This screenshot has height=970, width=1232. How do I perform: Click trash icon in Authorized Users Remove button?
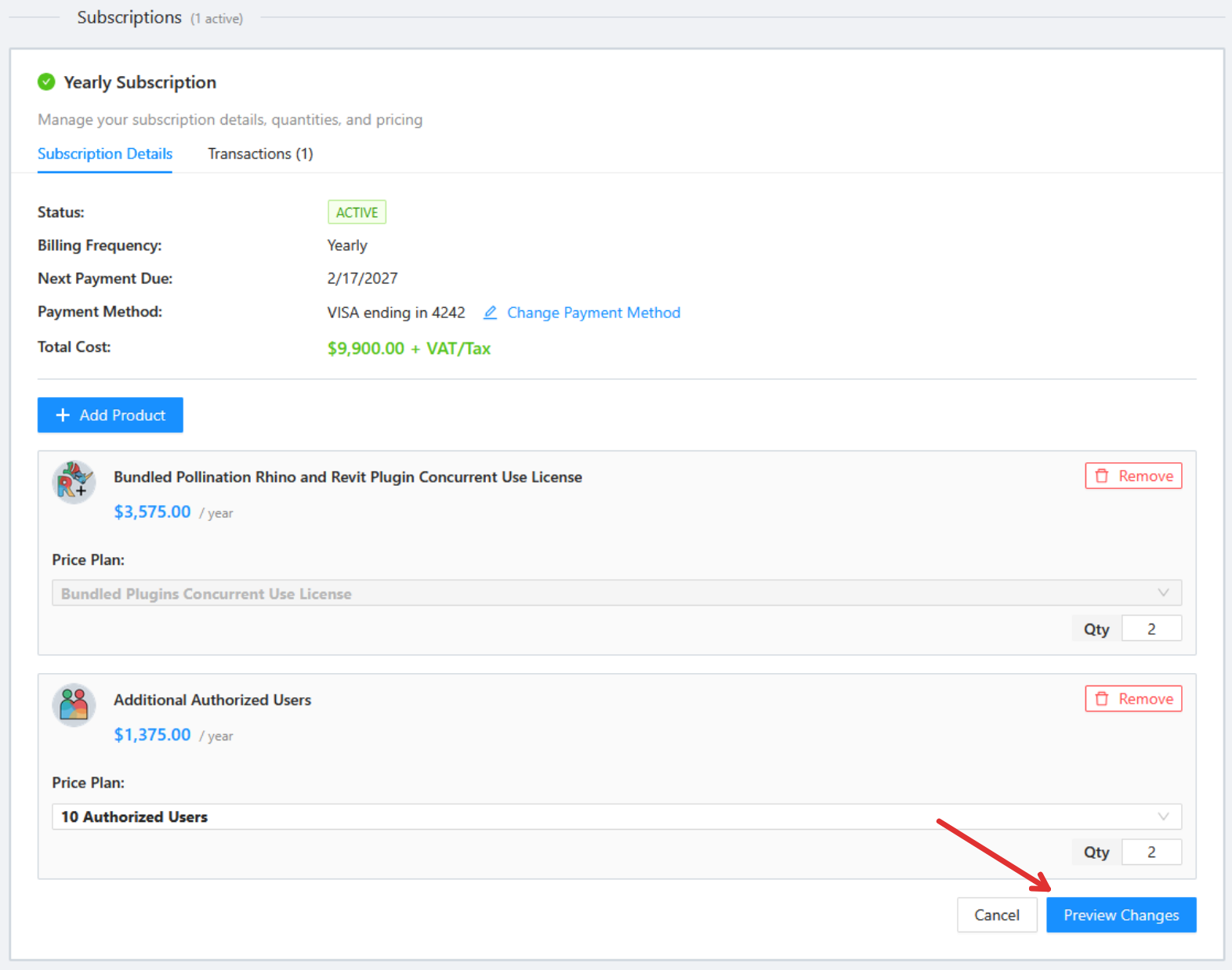pyautogui.click(x=1102, y=699)
